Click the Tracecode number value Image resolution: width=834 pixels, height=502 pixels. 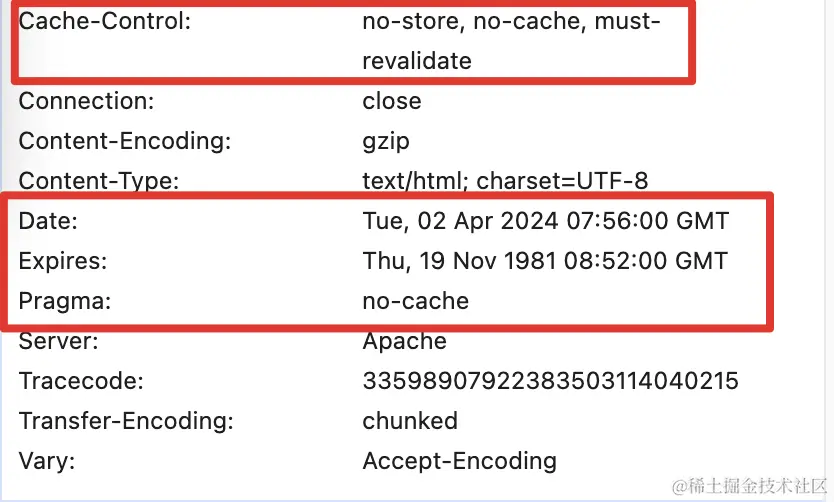tap(551, 381)
